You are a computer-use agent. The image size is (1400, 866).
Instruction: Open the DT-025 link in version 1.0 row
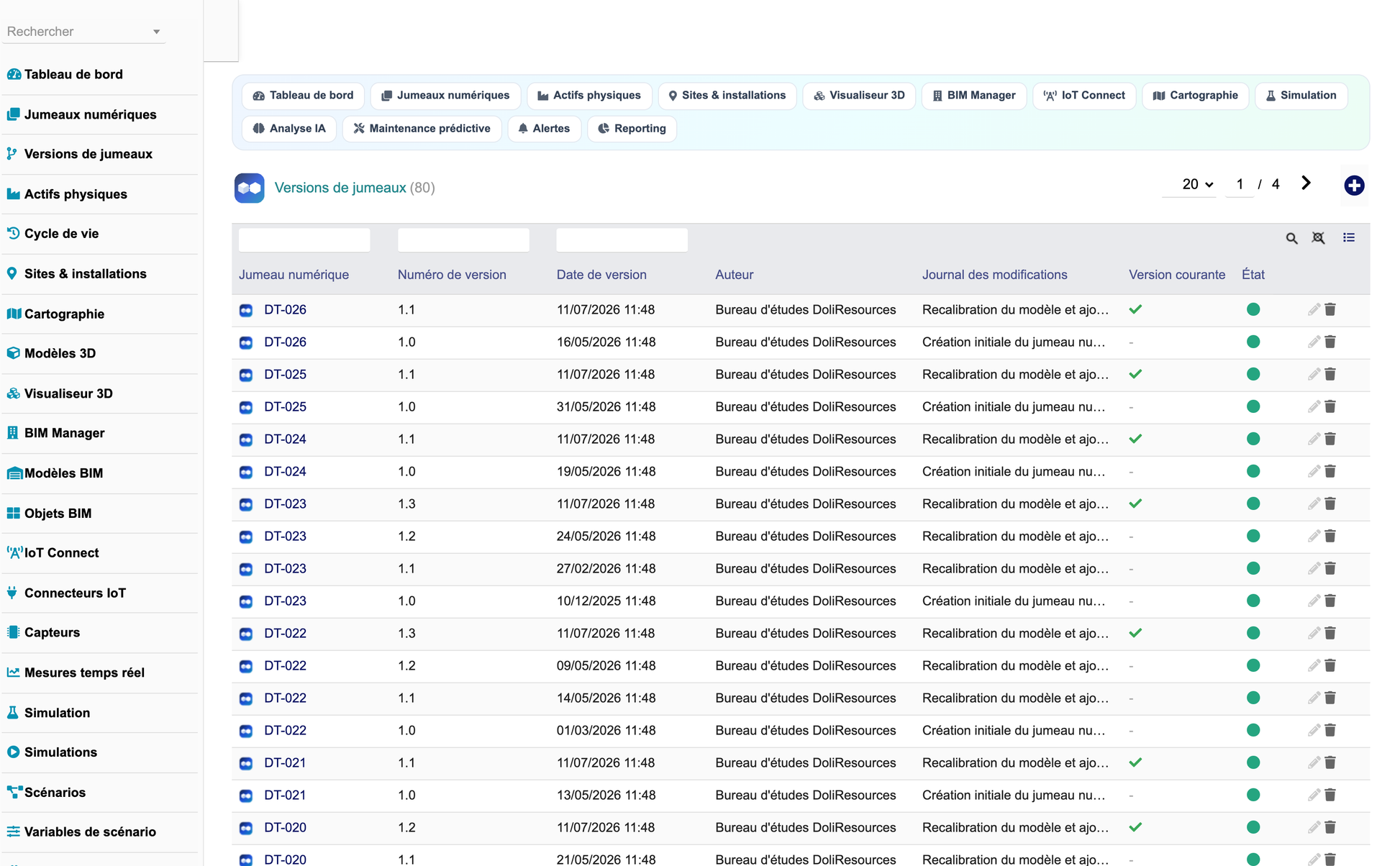point(285,407)
